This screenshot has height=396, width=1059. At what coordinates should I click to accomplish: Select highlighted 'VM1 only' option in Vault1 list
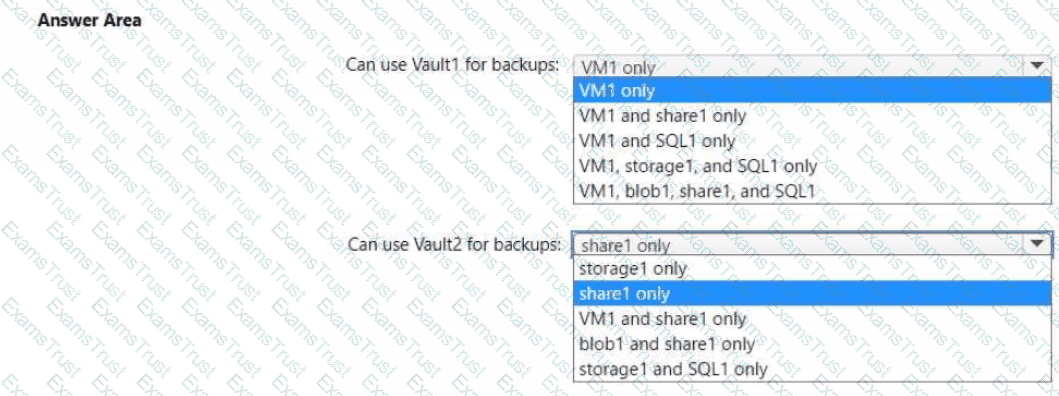(812, 90)
